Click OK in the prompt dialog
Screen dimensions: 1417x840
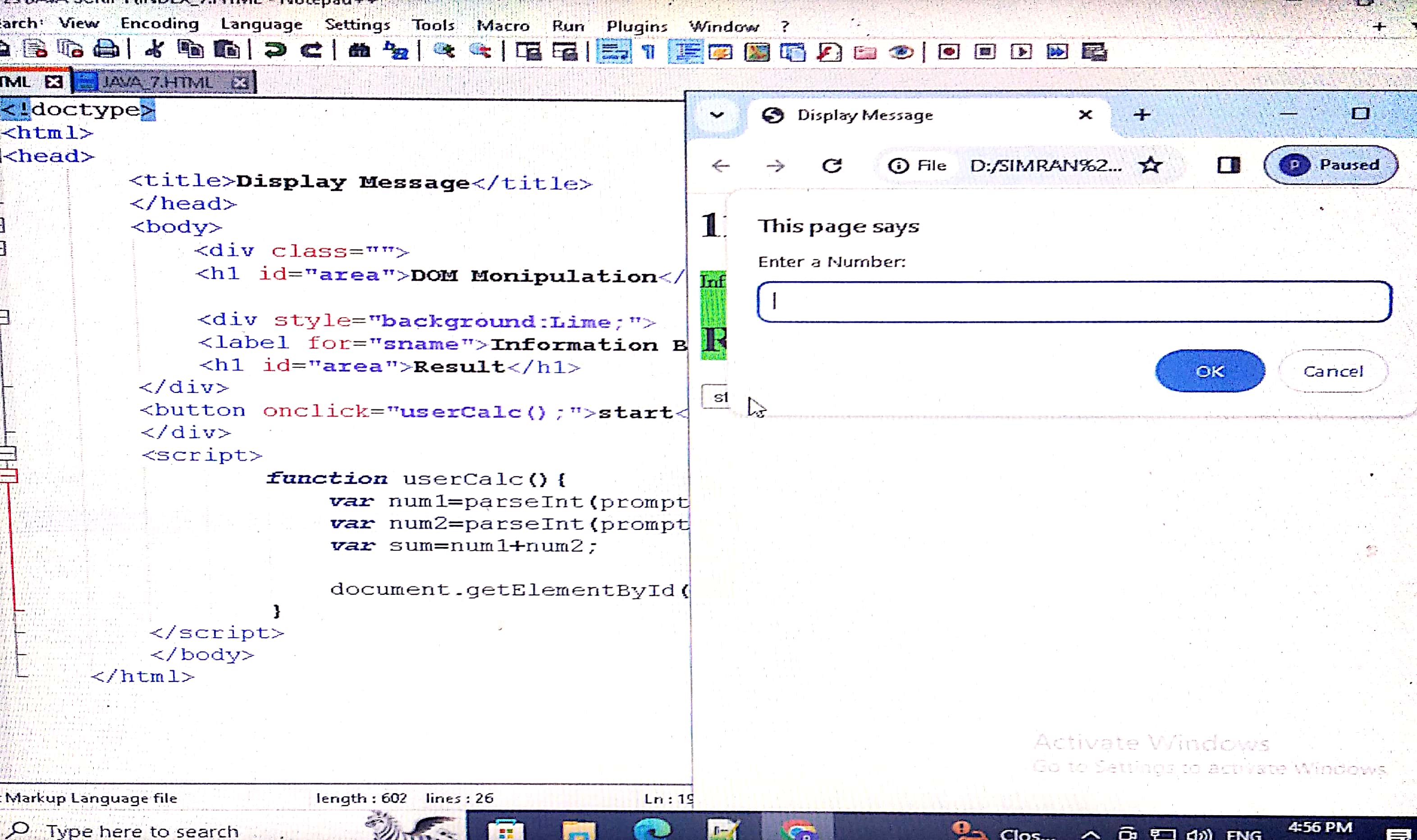pyautogui.click(x=1209, y=371)
